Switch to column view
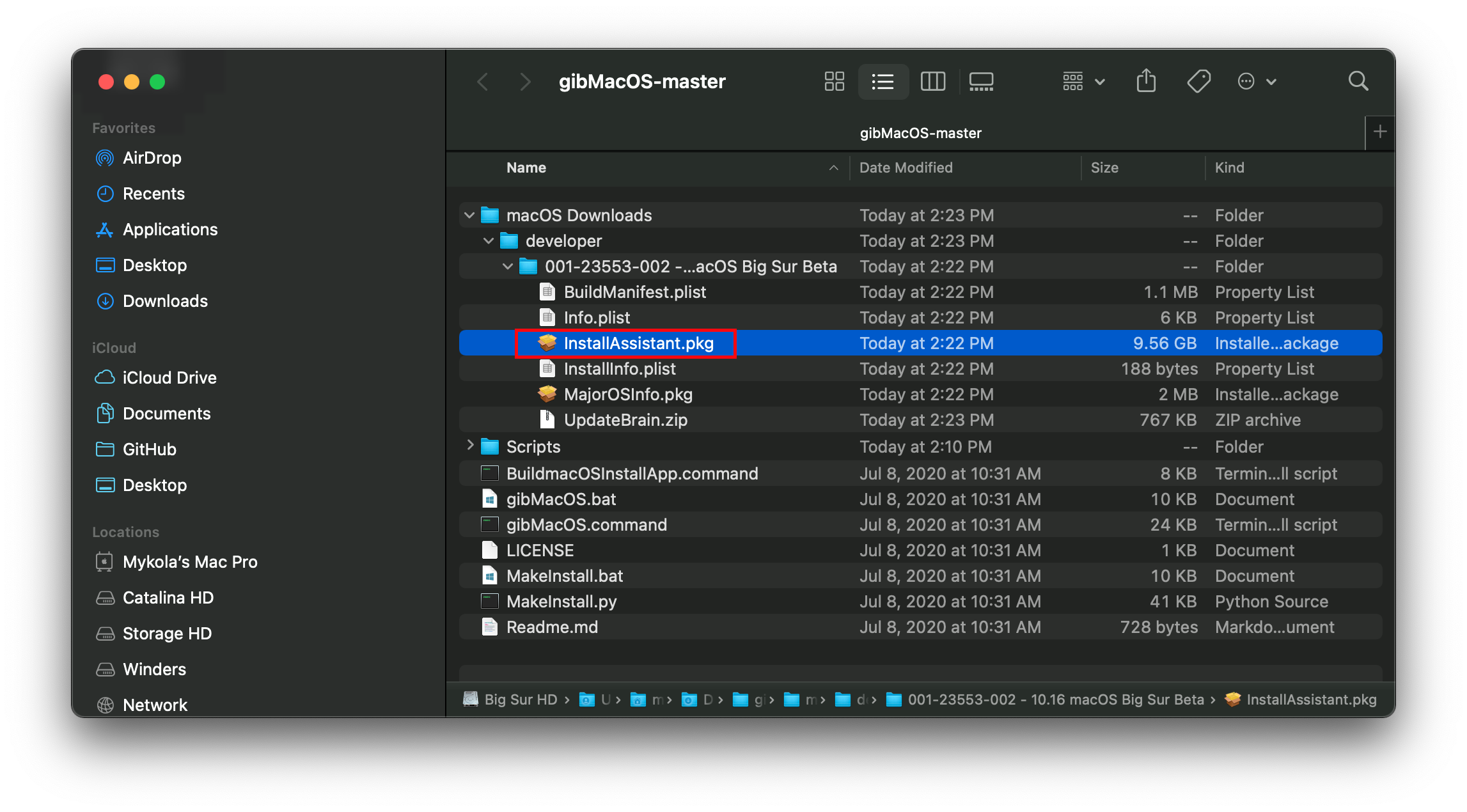 point(932,82)
